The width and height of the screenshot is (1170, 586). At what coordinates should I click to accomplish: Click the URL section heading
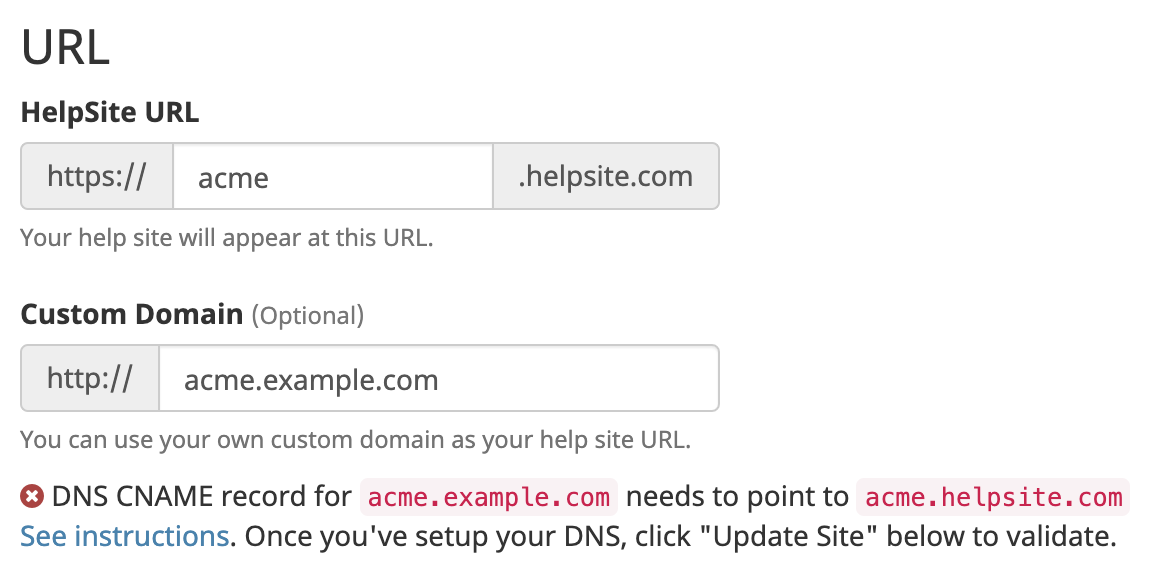click(66, 47)
